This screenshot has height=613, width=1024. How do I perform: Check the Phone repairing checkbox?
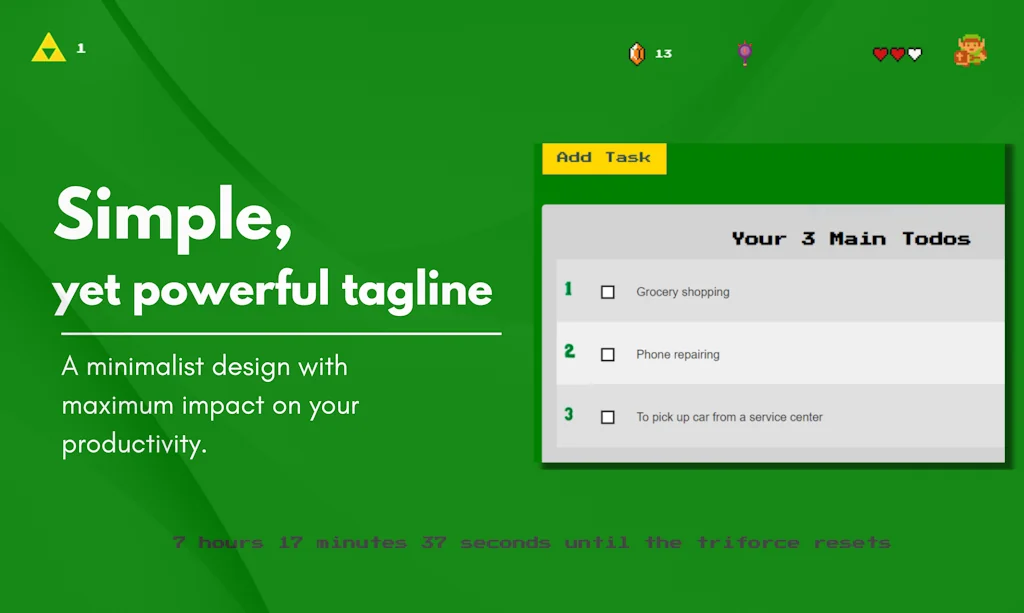point(607,354)
